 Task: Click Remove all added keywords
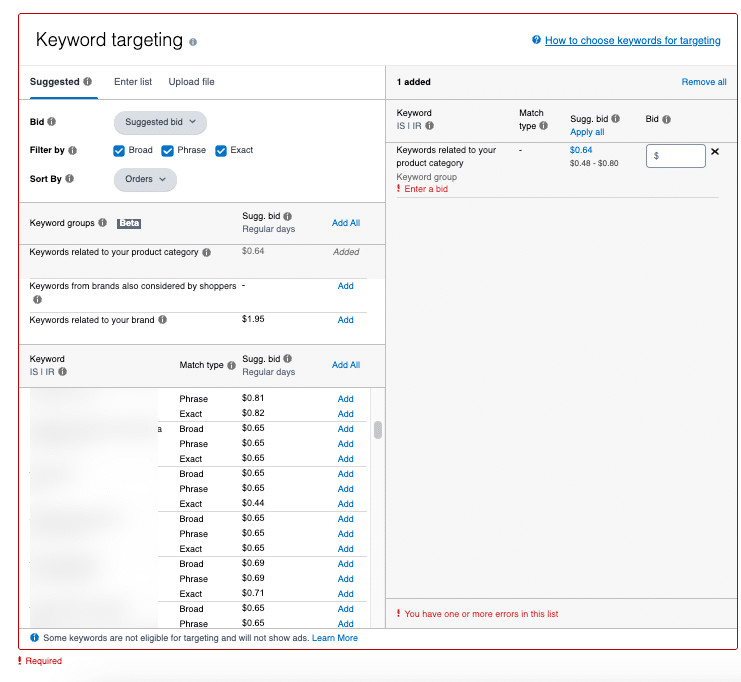coord(704,82)
